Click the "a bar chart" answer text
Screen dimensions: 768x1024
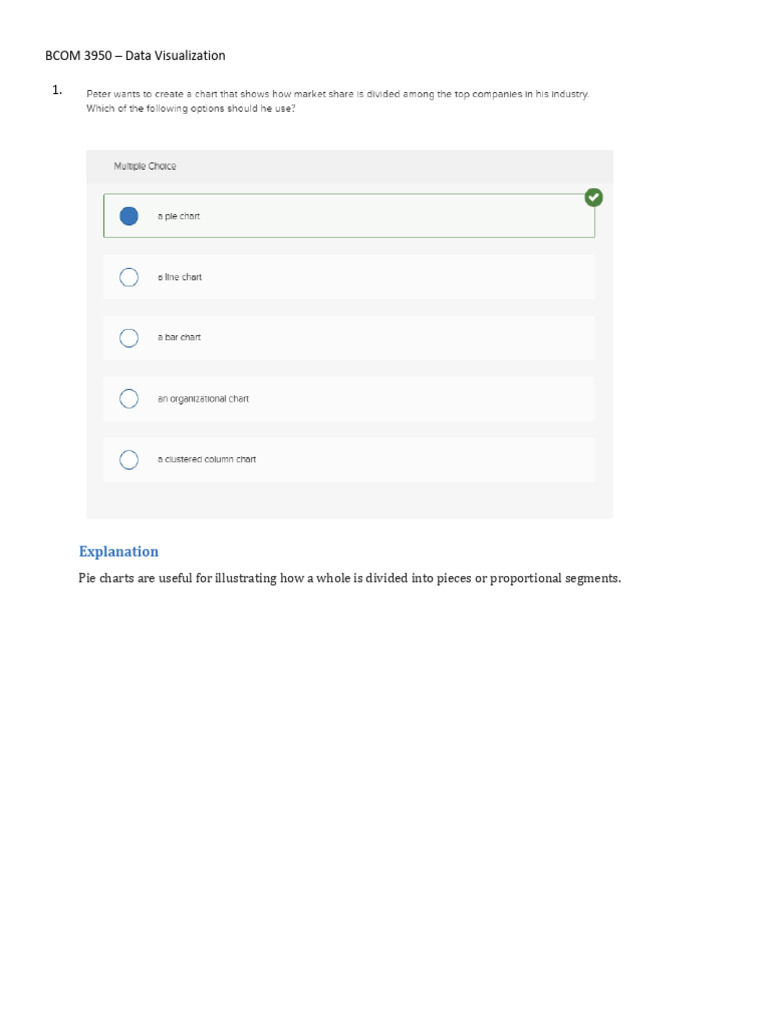179,338
